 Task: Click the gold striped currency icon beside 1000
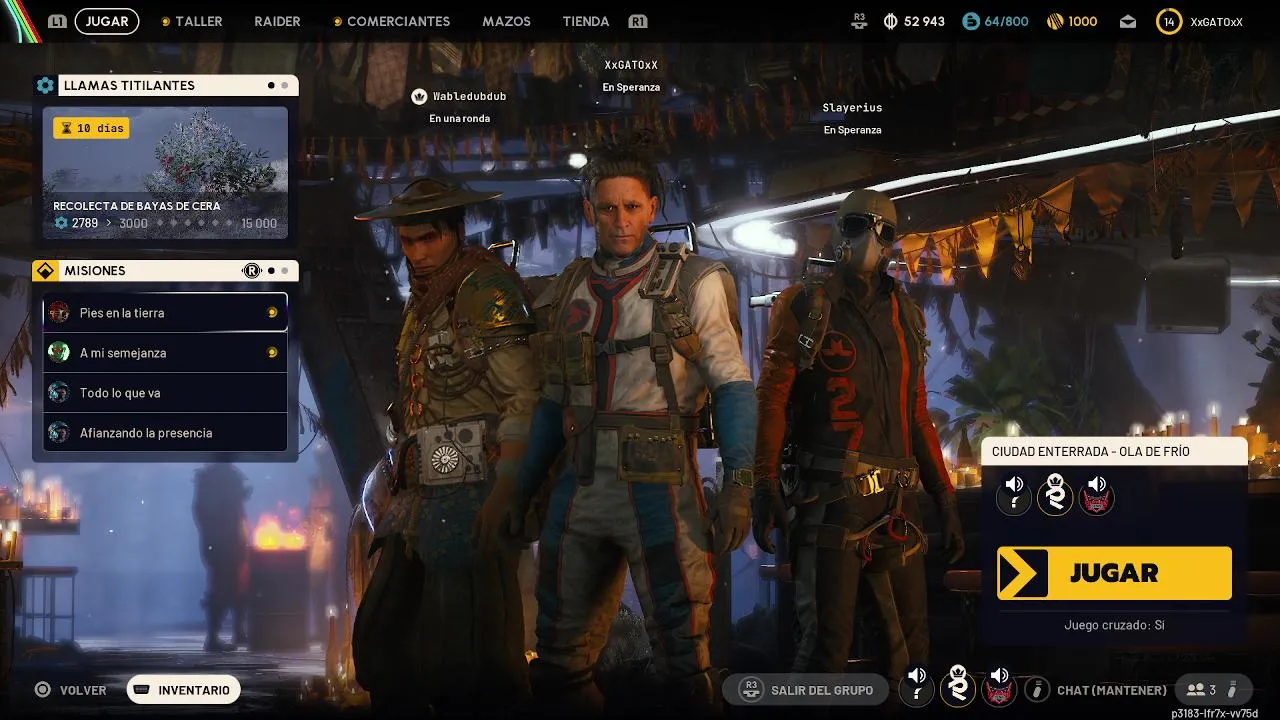point(1055,21)
